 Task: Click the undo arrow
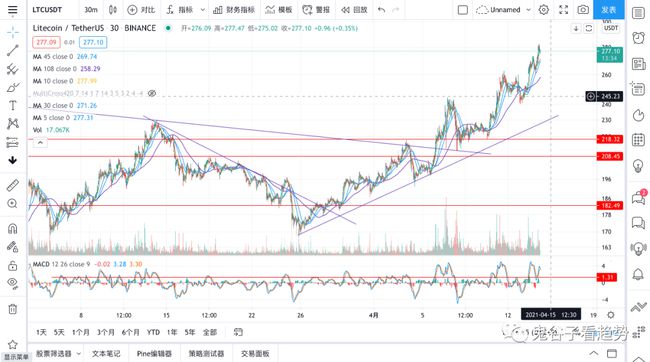pos(381,10)
